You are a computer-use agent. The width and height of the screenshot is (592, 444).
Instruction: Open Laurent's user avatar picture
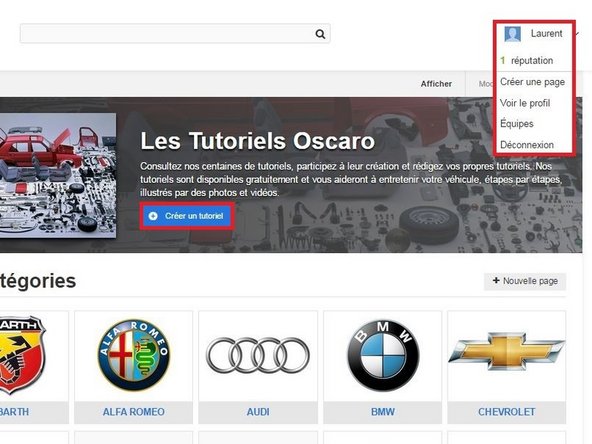(x=512, y=34)
